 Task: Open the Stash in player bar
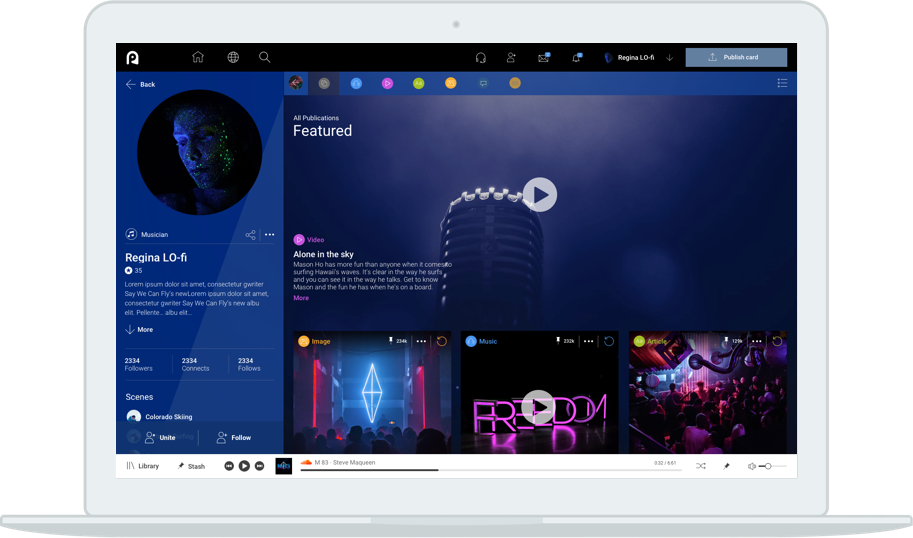pos(191,466)
